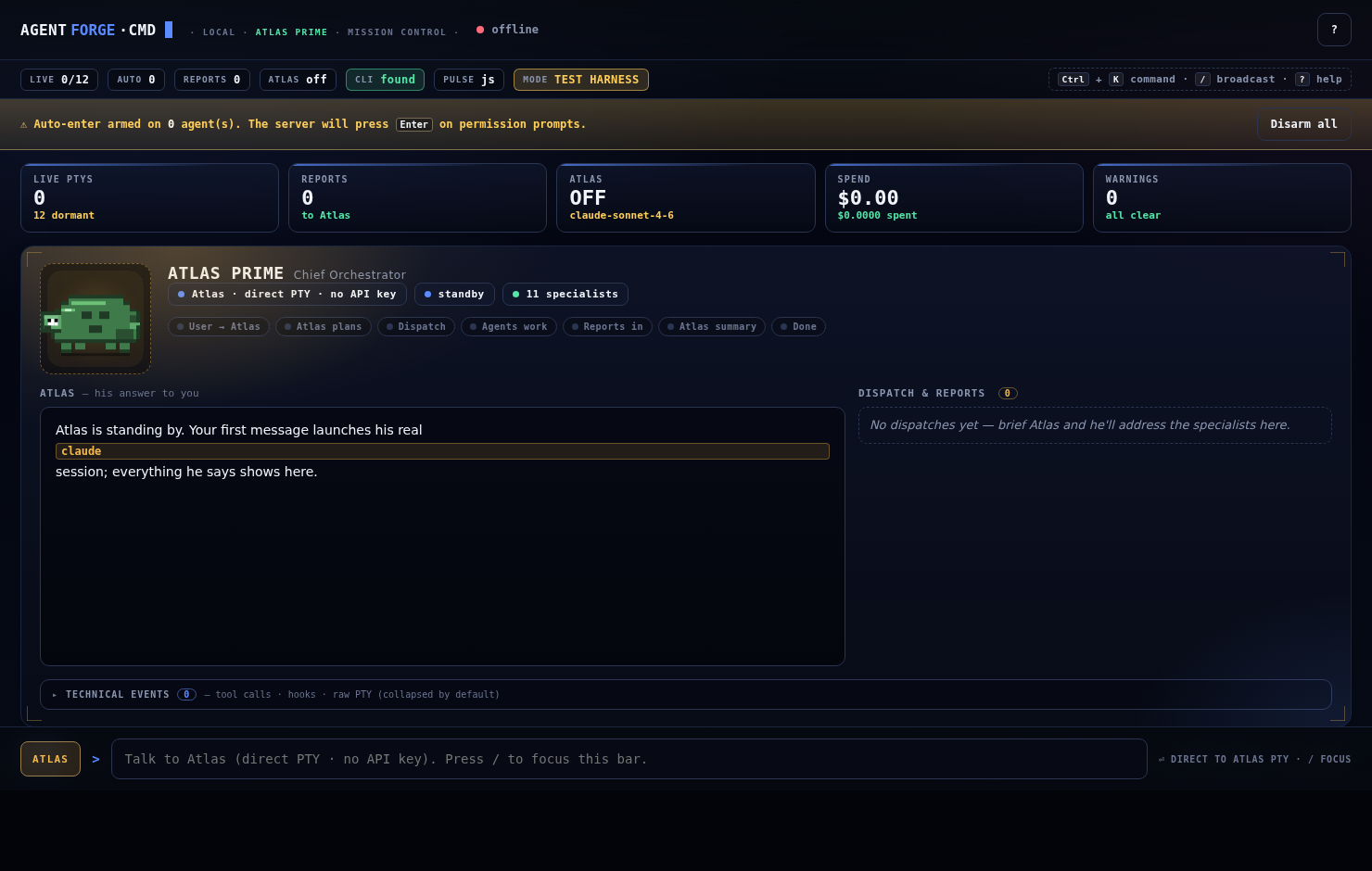This screenshot has width=1372, height=871.
Task: Select the Atlas plans stage pill
Action: [324, 326]
